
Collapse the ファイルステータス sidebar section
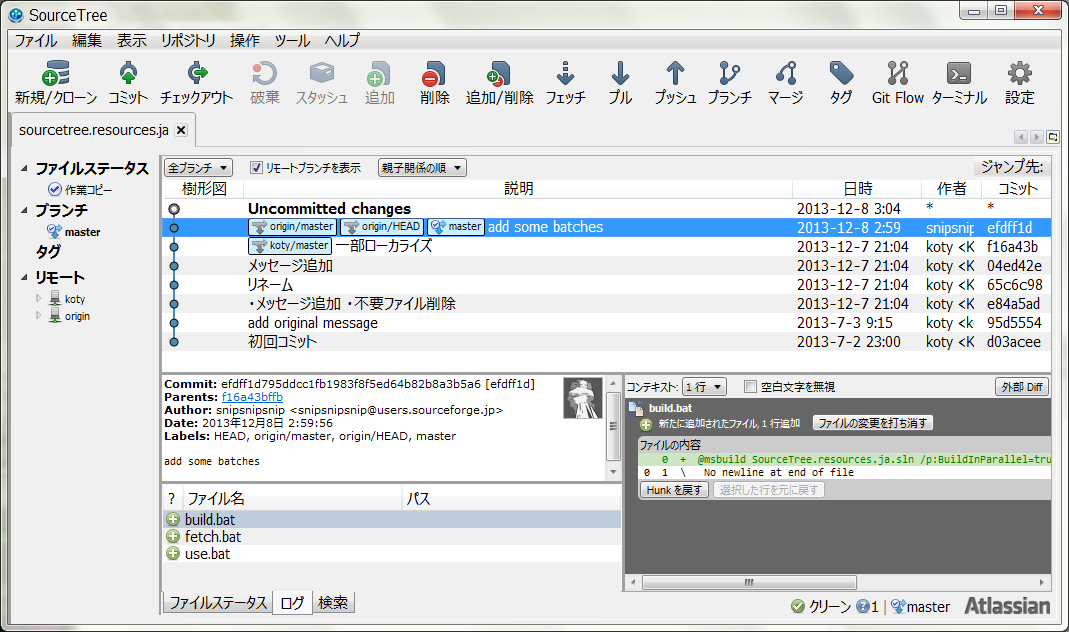25,168
